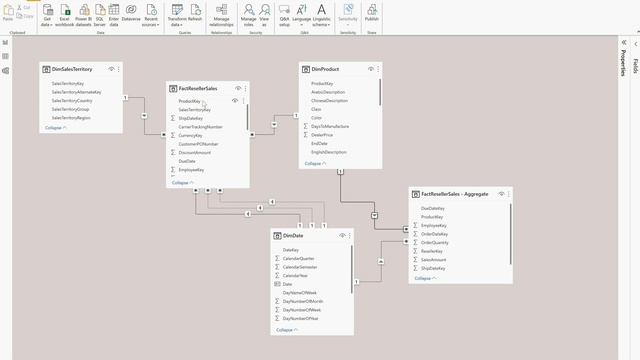Open Transform data dropdown
Viewport: 640px width, 360px height.
(x=177, y=16)
